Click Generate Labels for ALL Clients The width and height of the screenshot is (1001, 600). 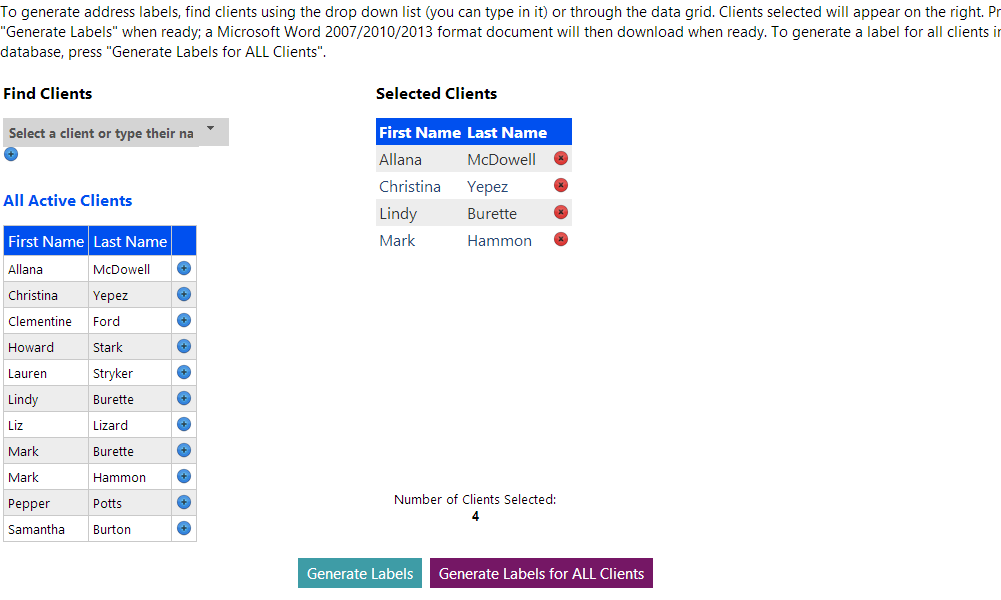pos(541,573)
